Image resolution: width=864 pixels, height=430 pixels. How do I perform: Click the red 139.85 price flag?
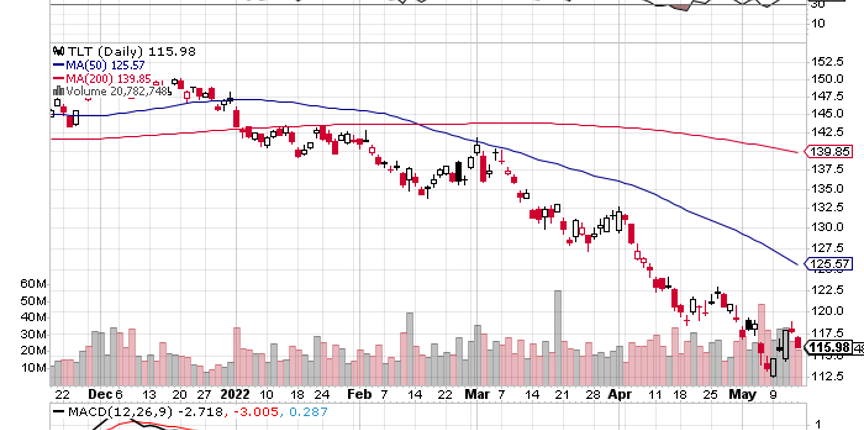click(829, 152)
